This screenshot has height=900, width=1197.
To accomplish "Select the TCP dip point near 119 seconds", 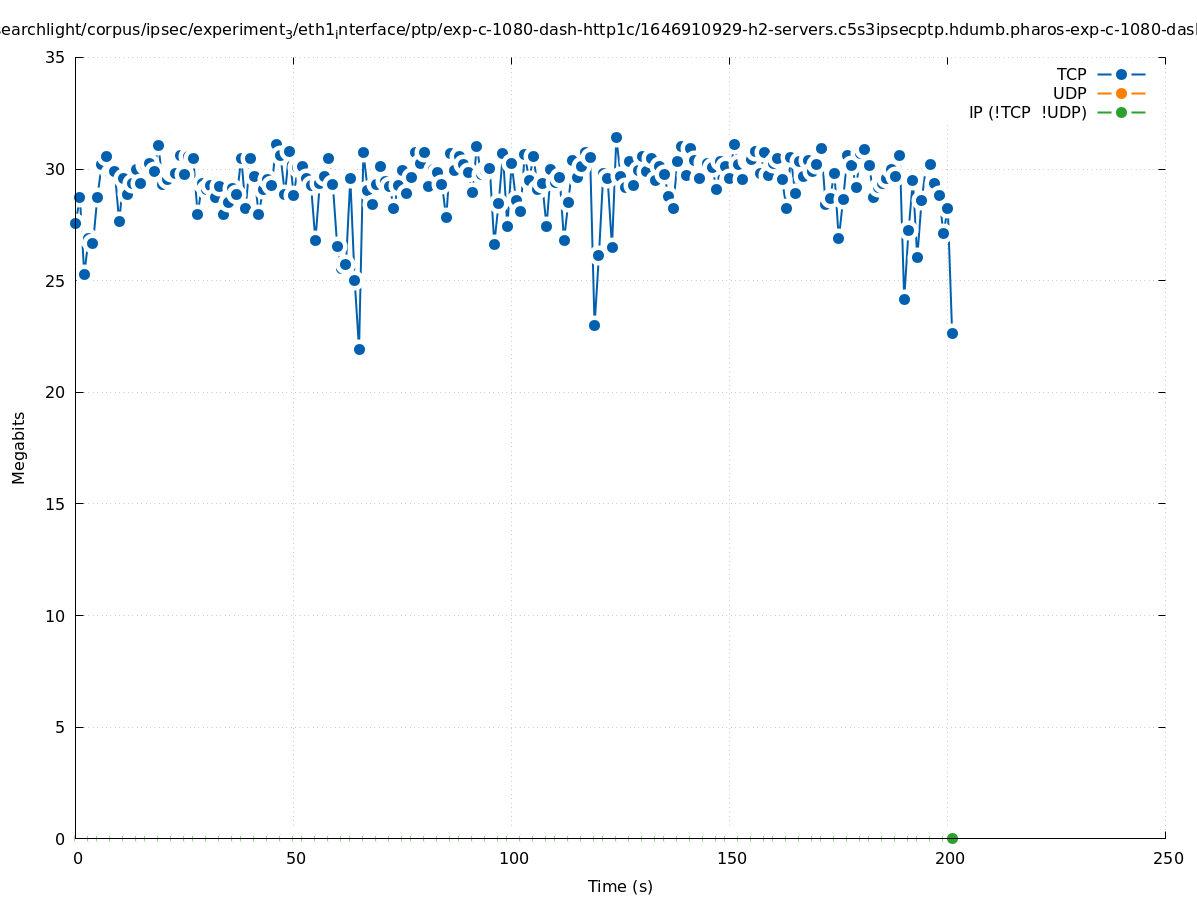I will pos(594,325).
